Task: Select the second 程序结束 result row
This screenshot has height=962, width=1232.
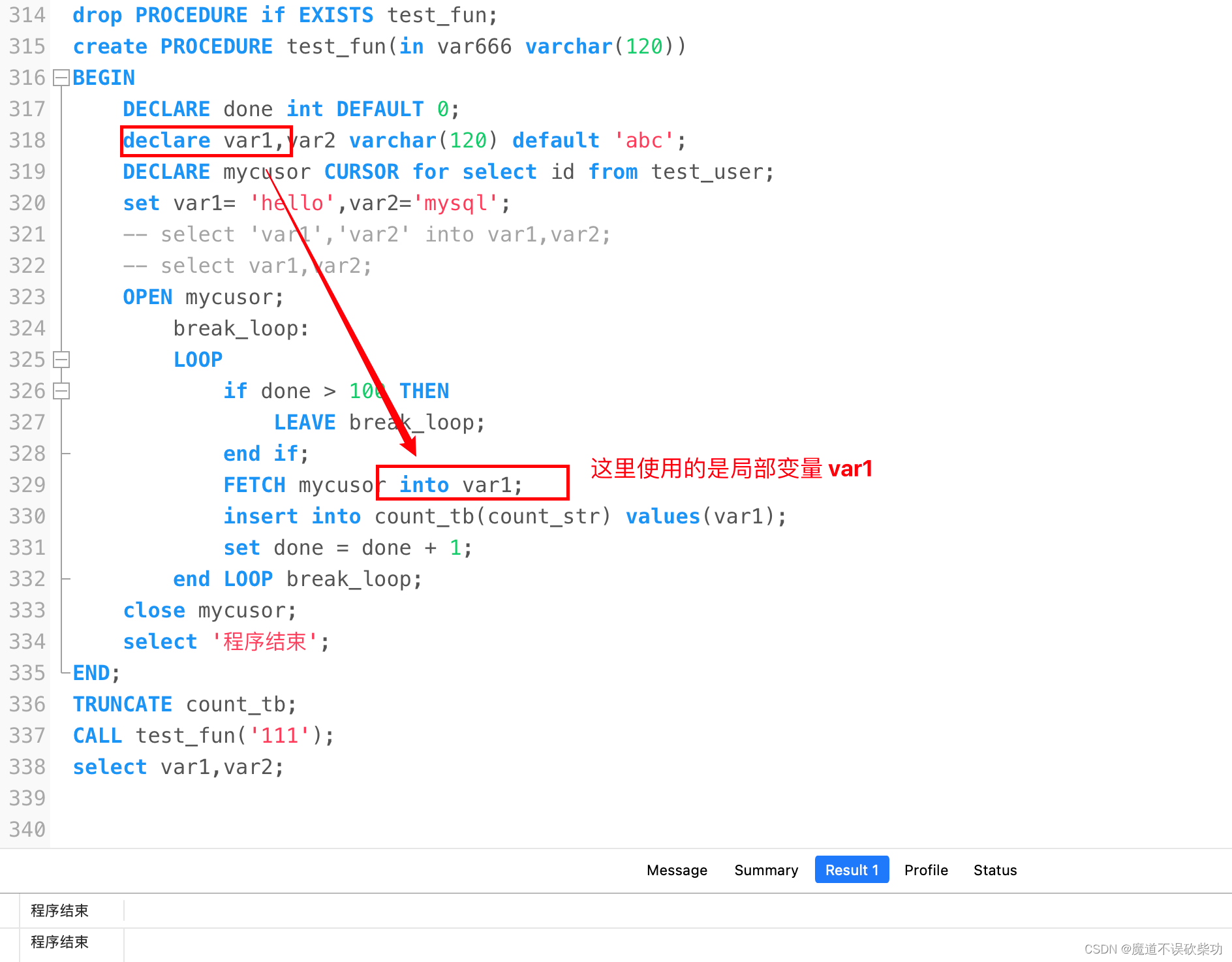Action: [x=59, y=942]
